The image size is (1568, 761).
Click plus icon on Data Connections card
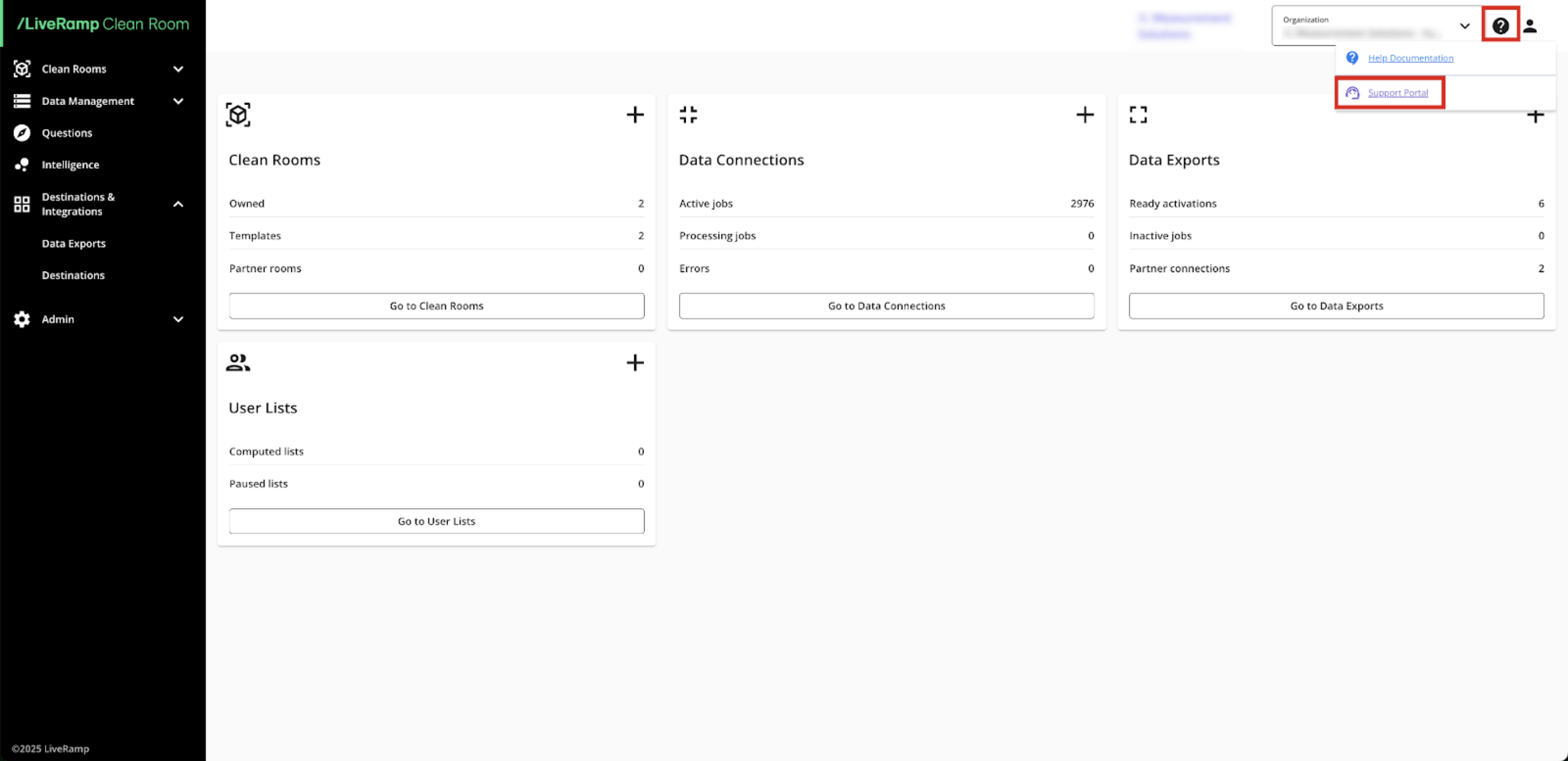point(1085,115)
